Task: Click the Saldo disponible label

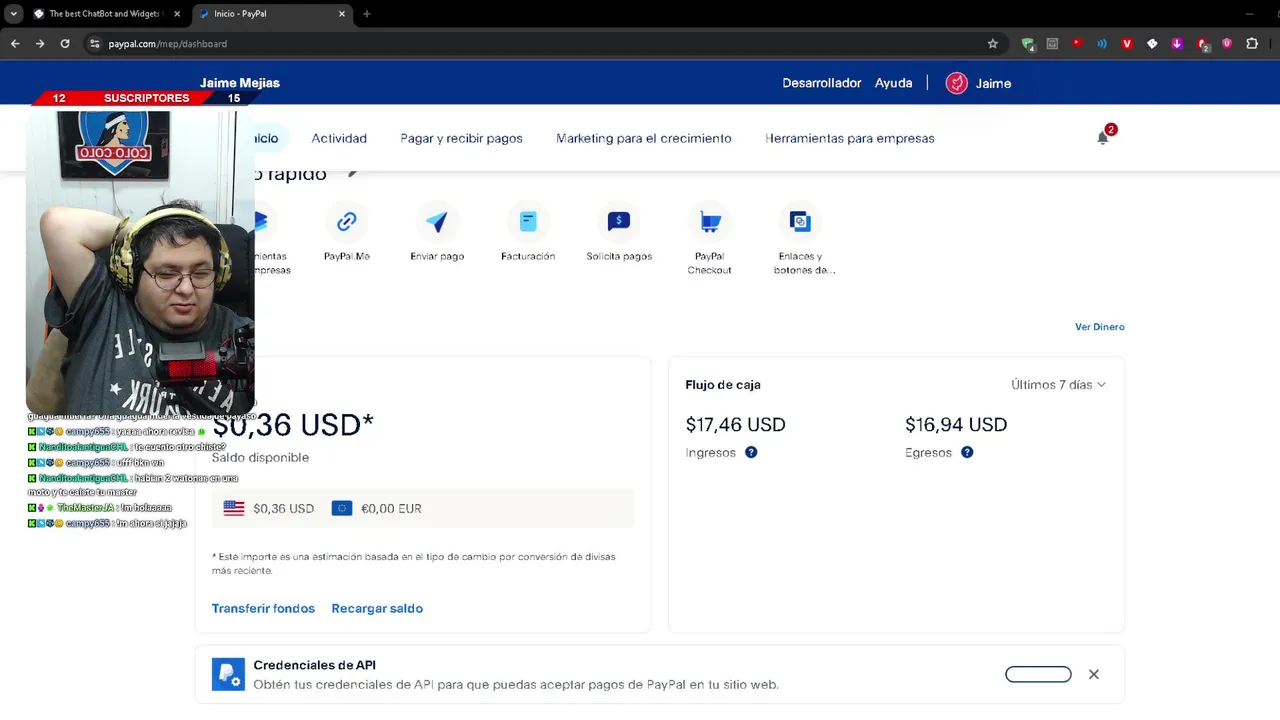Action: (x=260, y=457)
